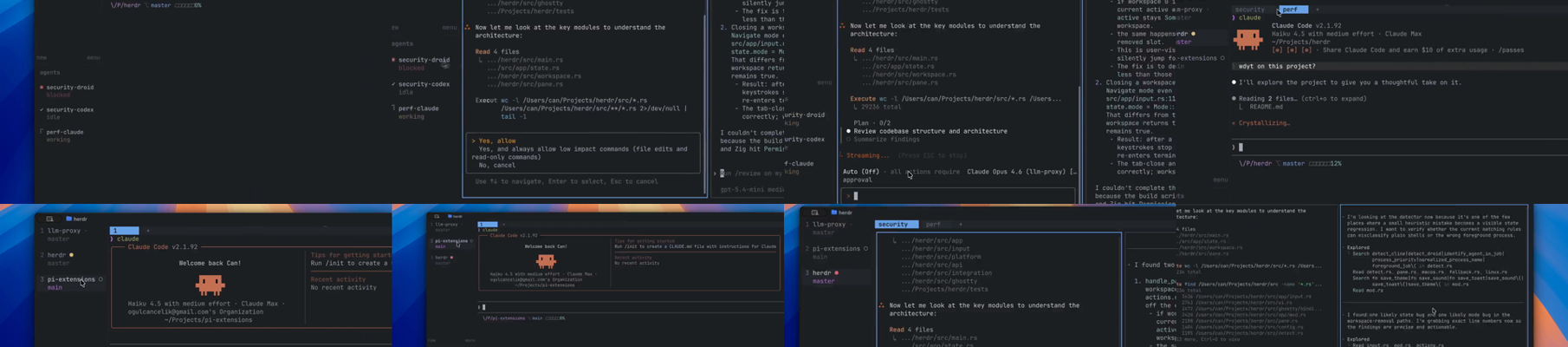The height and width of the screenshot is (347, 1568).
Task: Add a new tab after the dim perf tab in the bottom-right window
Action: click(x=960, y=224)
